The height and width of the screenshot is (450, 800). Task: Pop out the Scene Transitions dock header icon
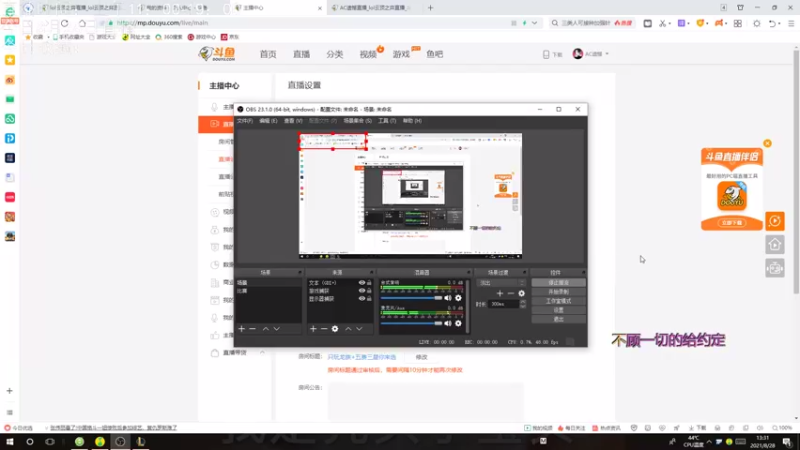pyautogui.click(x=524, y=272)
